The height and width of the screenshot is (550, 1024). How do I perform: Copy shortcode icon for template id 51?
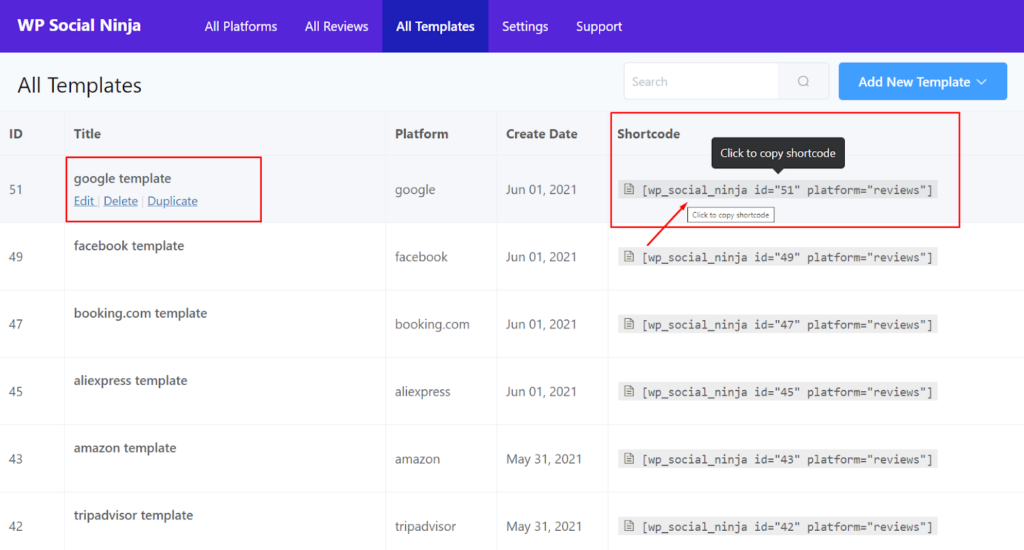coord(629,189)
